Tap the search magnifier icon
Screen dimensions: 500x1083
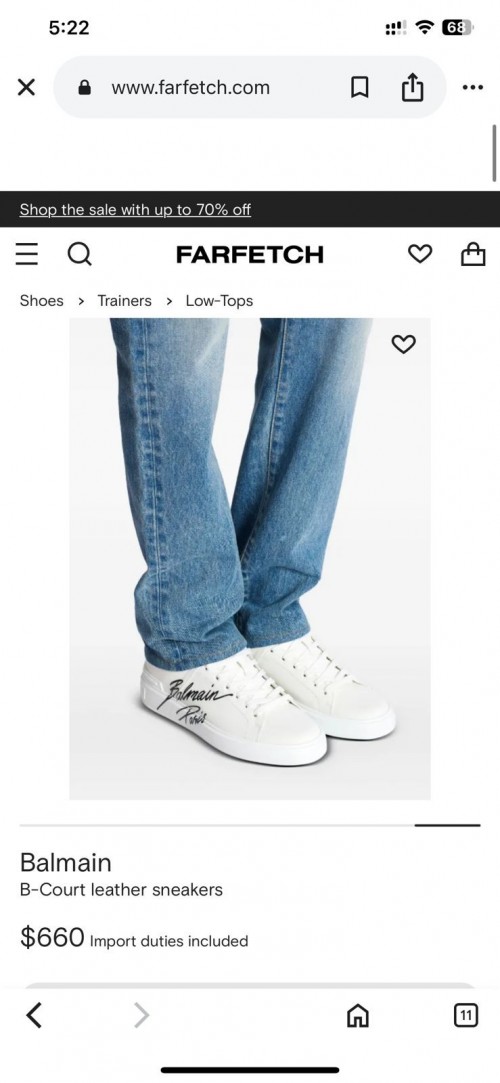pos(79,254)
